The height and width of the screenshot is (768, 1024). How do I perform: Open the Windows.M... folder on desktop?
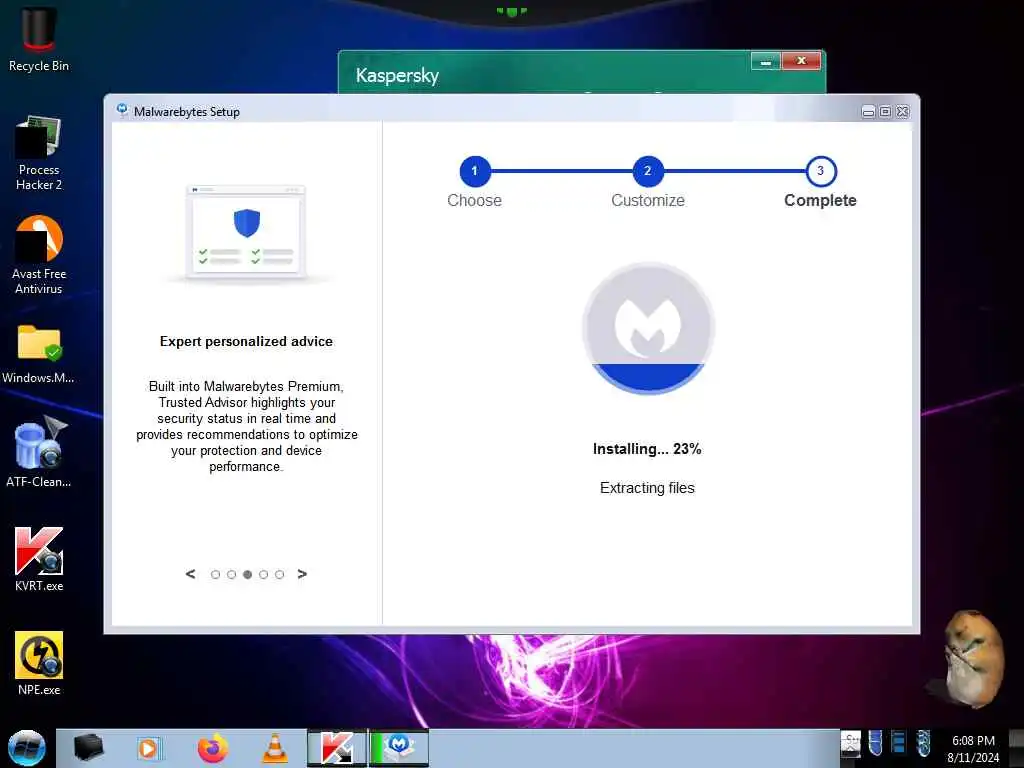[x=39, y=353]
